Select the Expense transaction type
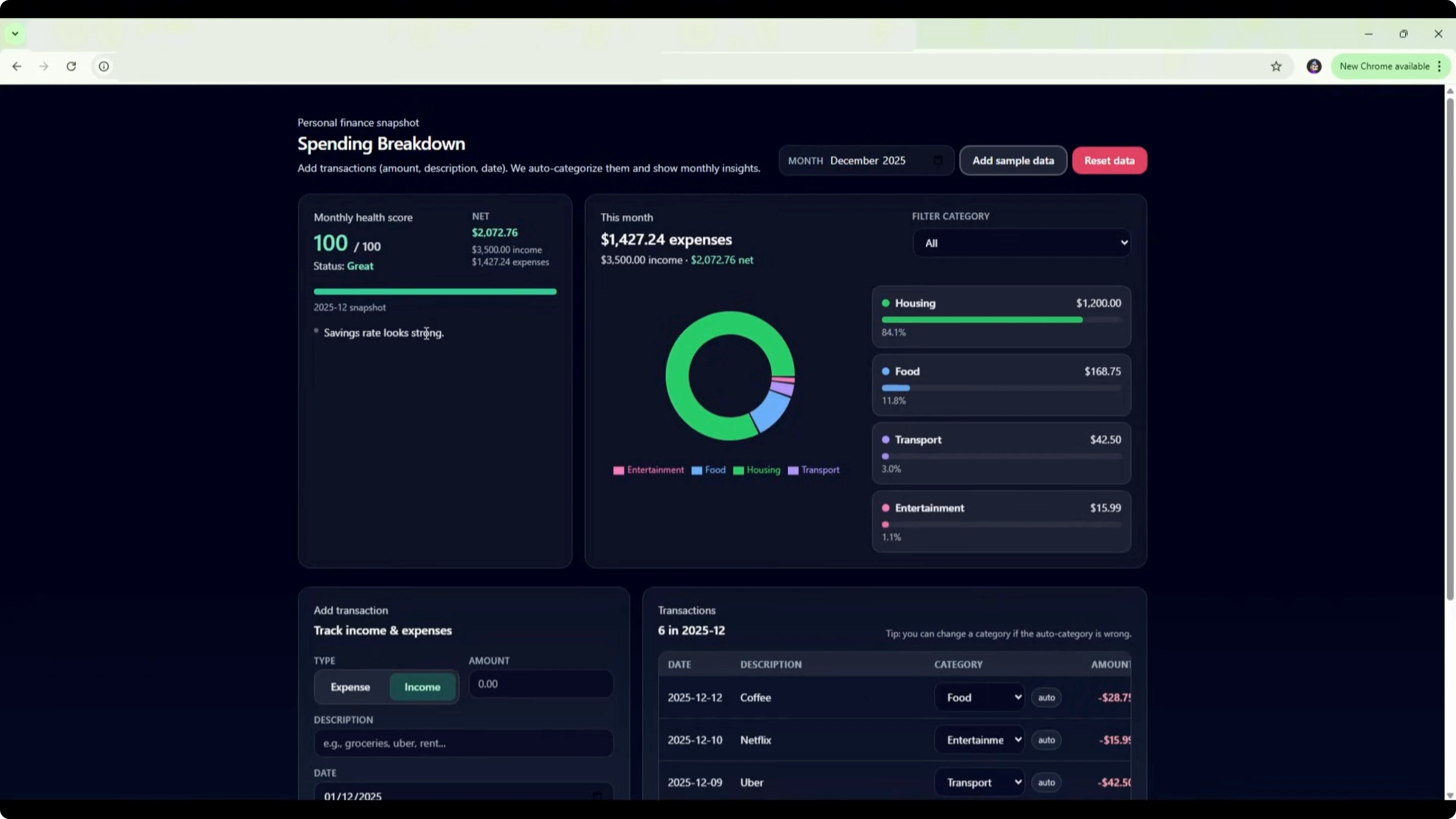The height and width of the screenshot is (819, 1456). 350,687
